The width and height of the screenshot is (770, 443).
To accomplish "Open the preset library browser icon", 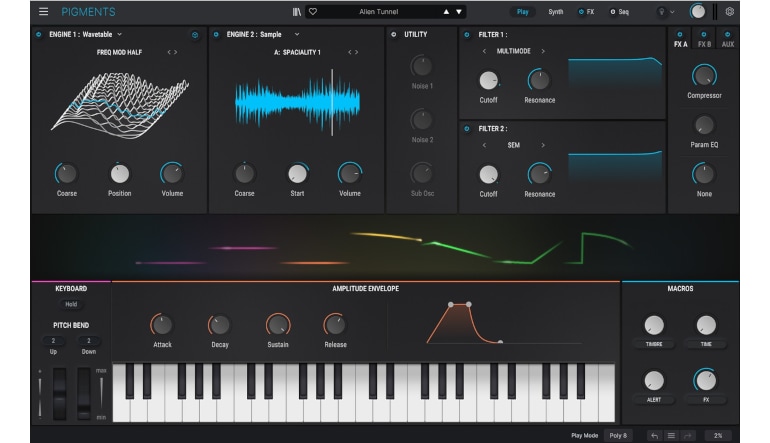I will pos(297,12).
